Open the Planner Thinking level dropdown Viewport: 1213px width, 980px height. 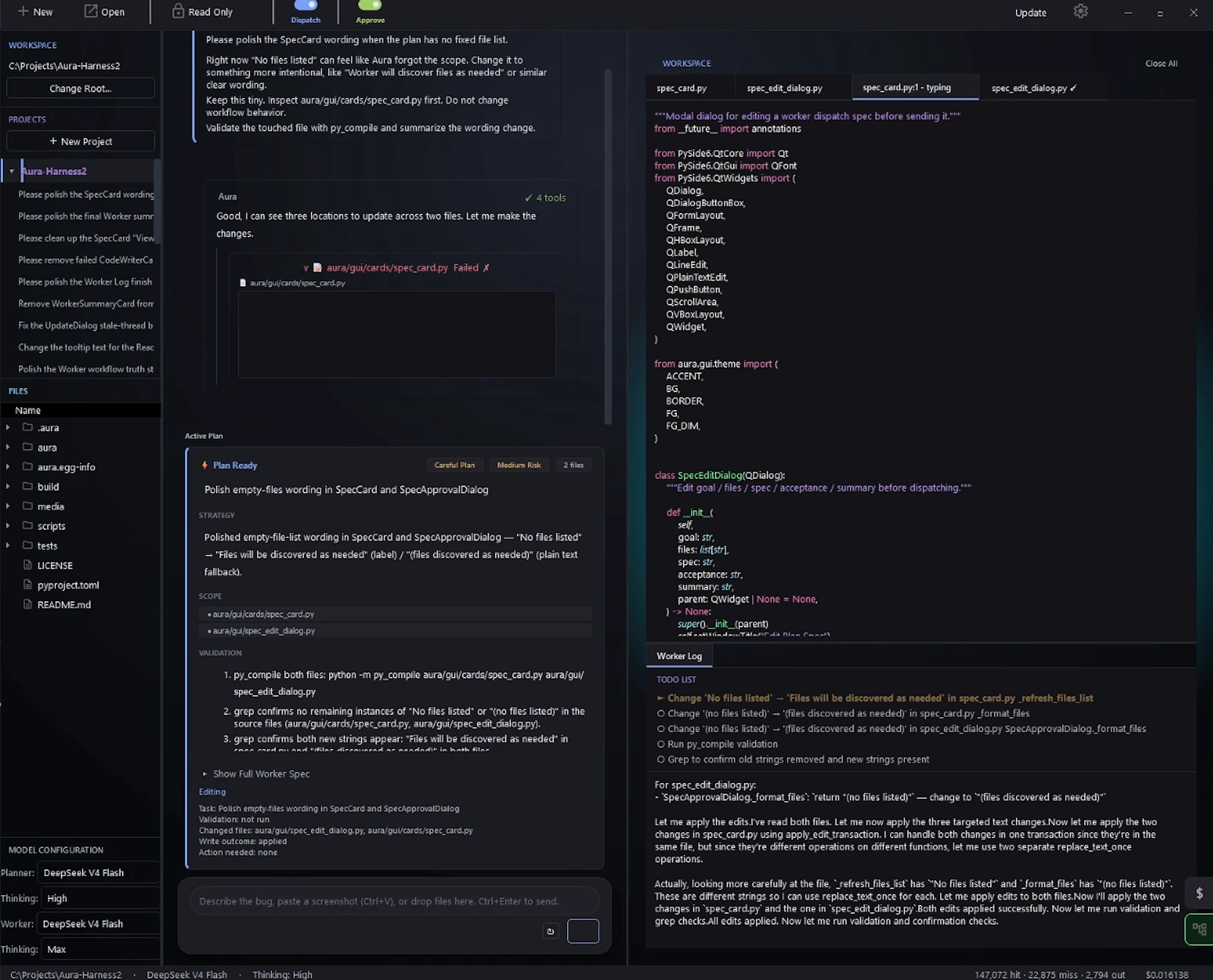pos(99,898)
